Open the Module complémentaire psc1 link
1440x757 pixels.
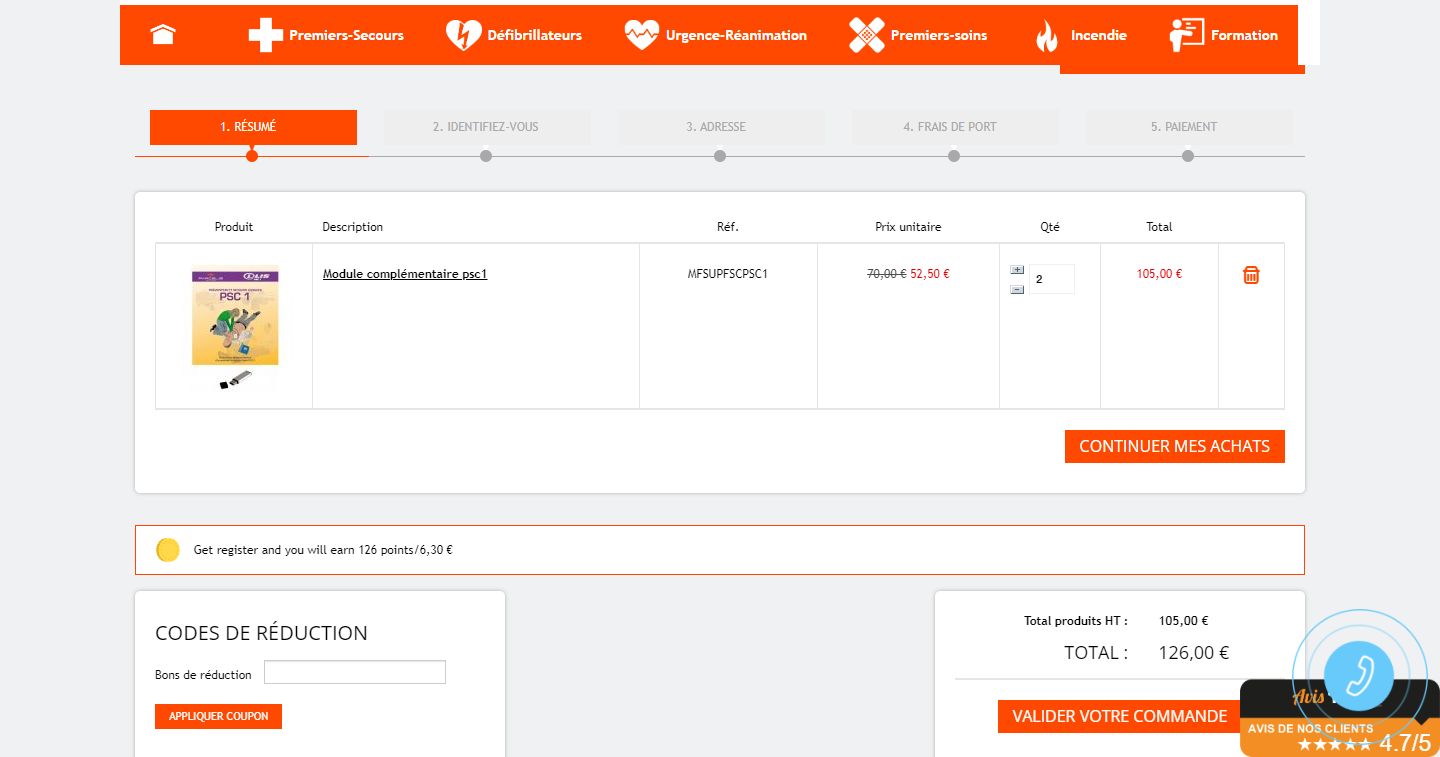(x=405, y=274)
